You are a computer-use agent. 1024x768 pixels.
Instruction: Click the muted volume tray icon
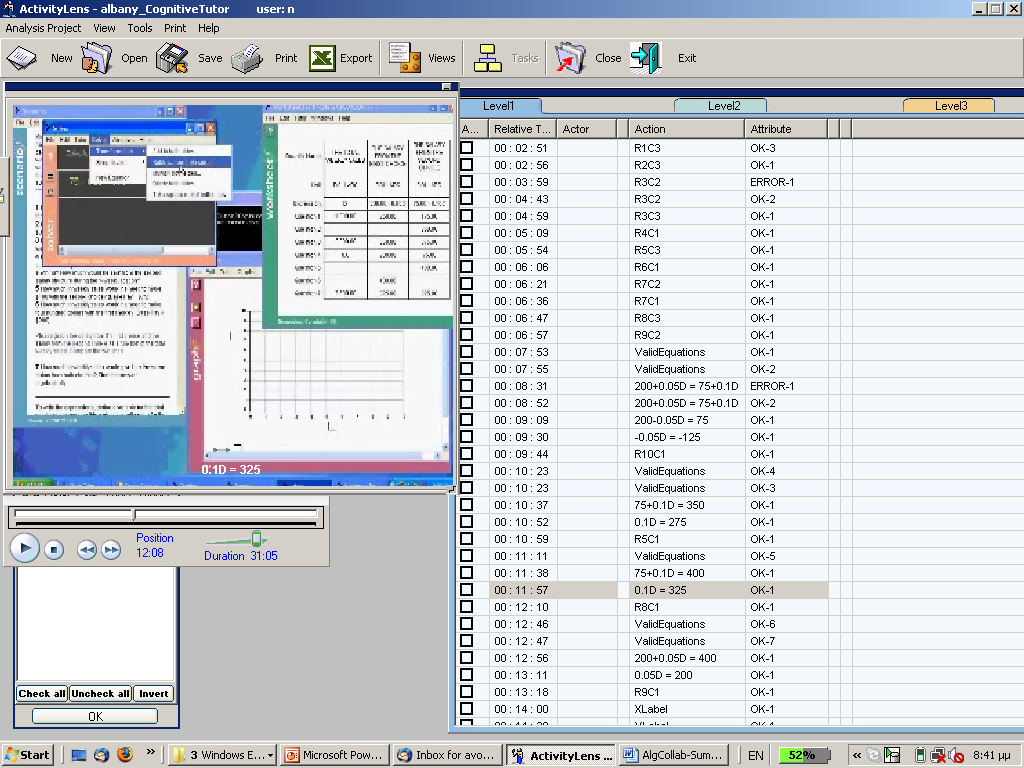[x=956, y=756]
